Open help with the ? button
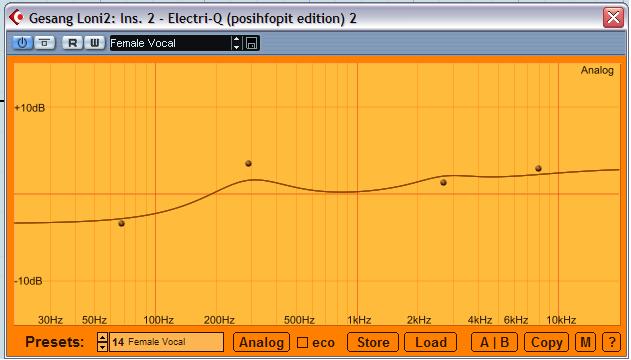Viewport: 631px width, 360px height. pos(612,342)
